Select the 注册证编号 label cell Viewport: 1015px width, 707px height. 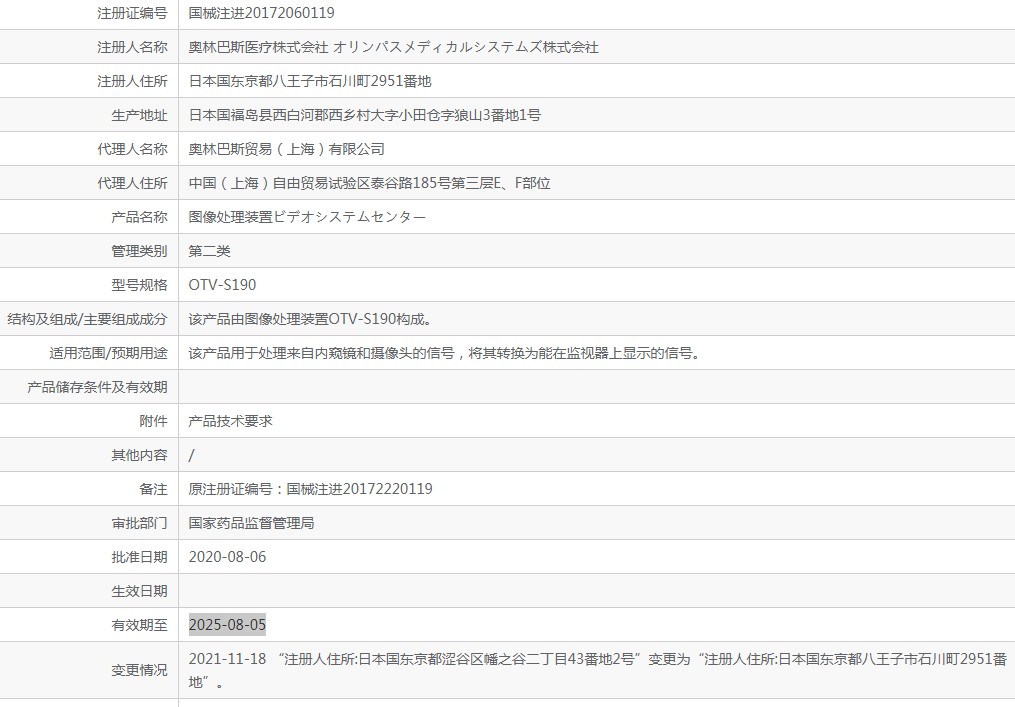coord(132,13)
